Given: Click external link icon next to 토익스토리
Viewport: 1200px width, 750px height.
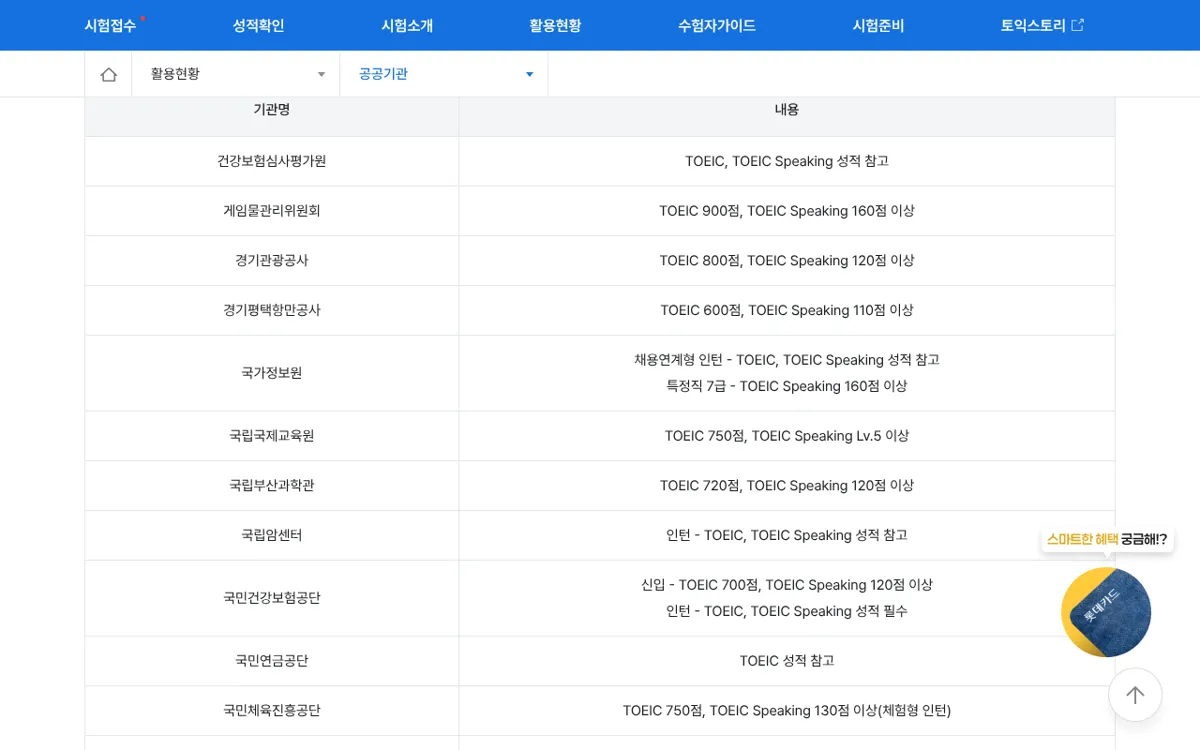Looking at the screenshot, I should pos(1077,25).
